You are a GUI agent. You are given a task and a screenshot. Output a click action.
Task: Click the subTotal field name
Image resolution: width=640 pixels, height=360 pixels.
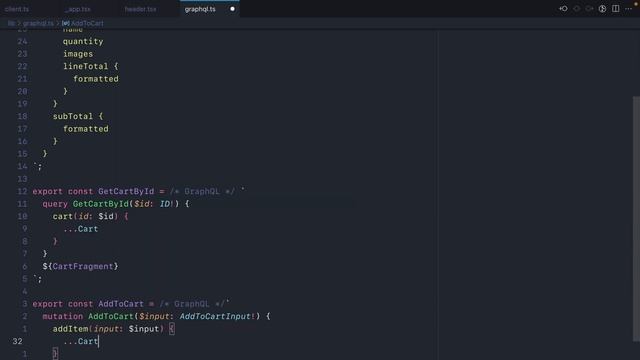click(x=73, y=116)
